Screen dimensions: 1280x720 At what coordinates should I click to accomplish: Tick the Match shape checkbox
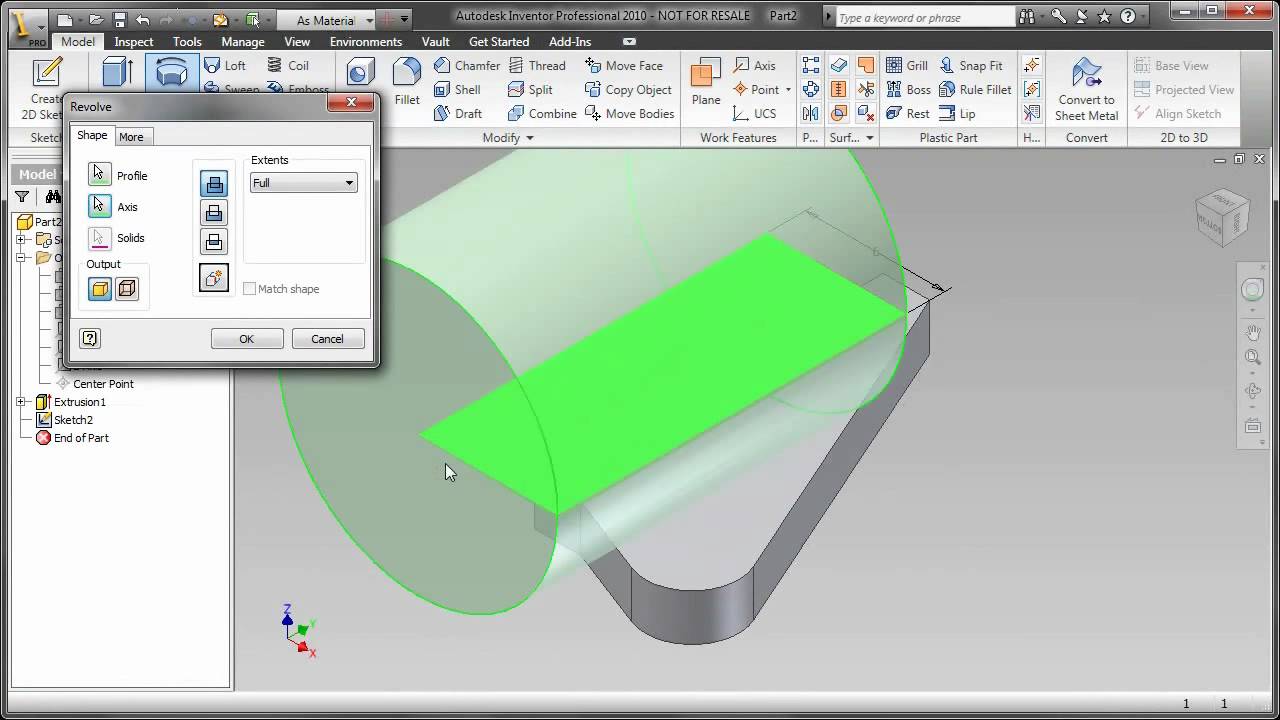tap(250, 289)
